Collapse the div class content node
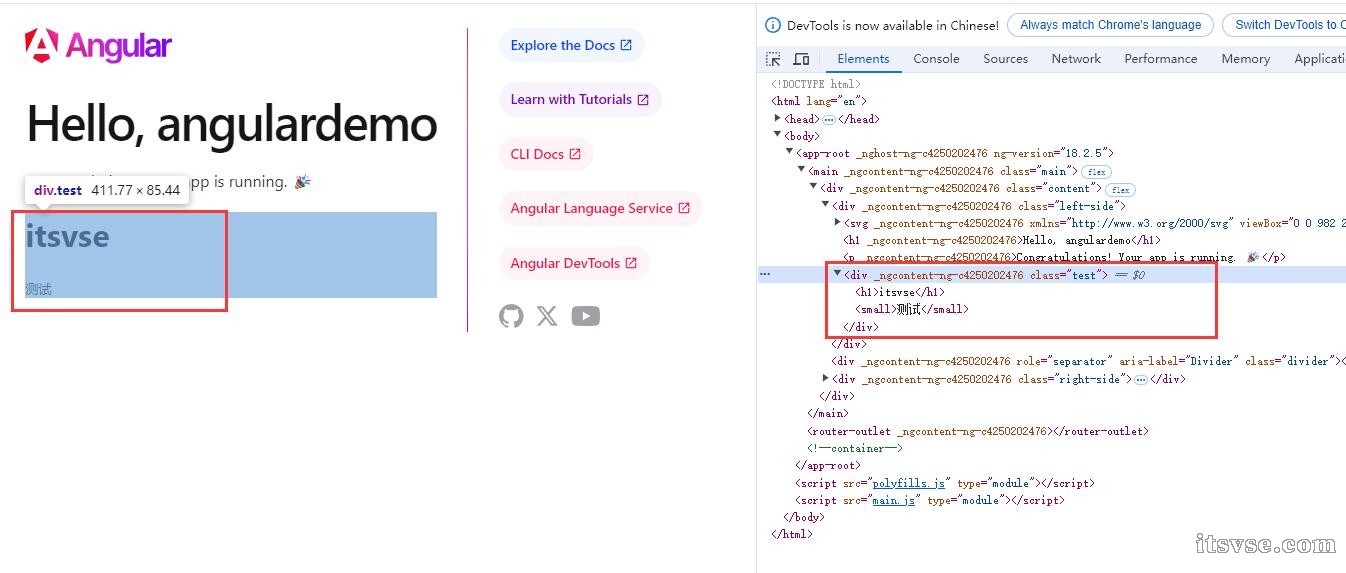 click(814, 187)
